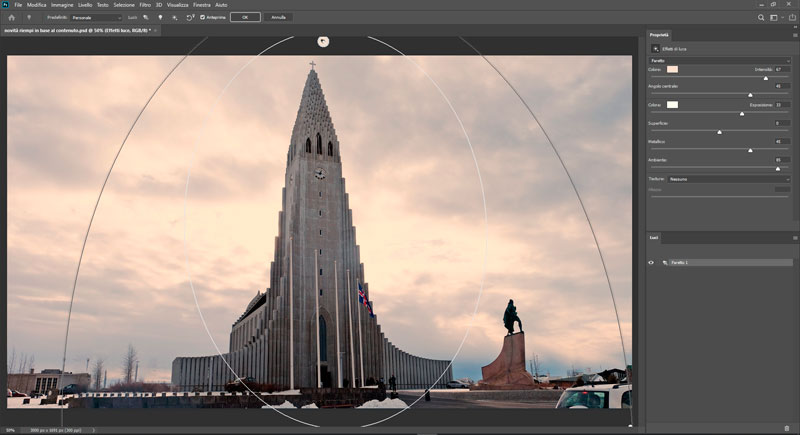This screenshot has width=800, height=435.
Task: Open the Texture Nessuno dropdown
Action: 729,180
